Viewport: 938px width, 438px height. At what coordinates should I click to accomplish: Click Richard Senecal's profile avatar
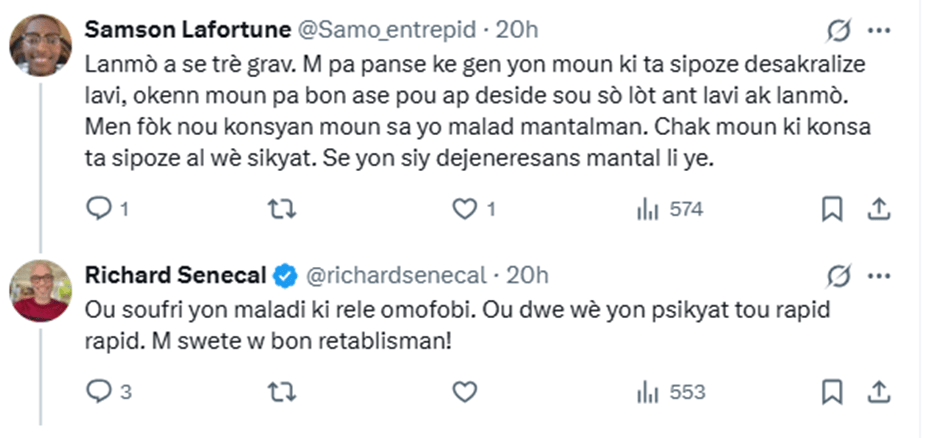pyautogui.click(x=40, y=291)
